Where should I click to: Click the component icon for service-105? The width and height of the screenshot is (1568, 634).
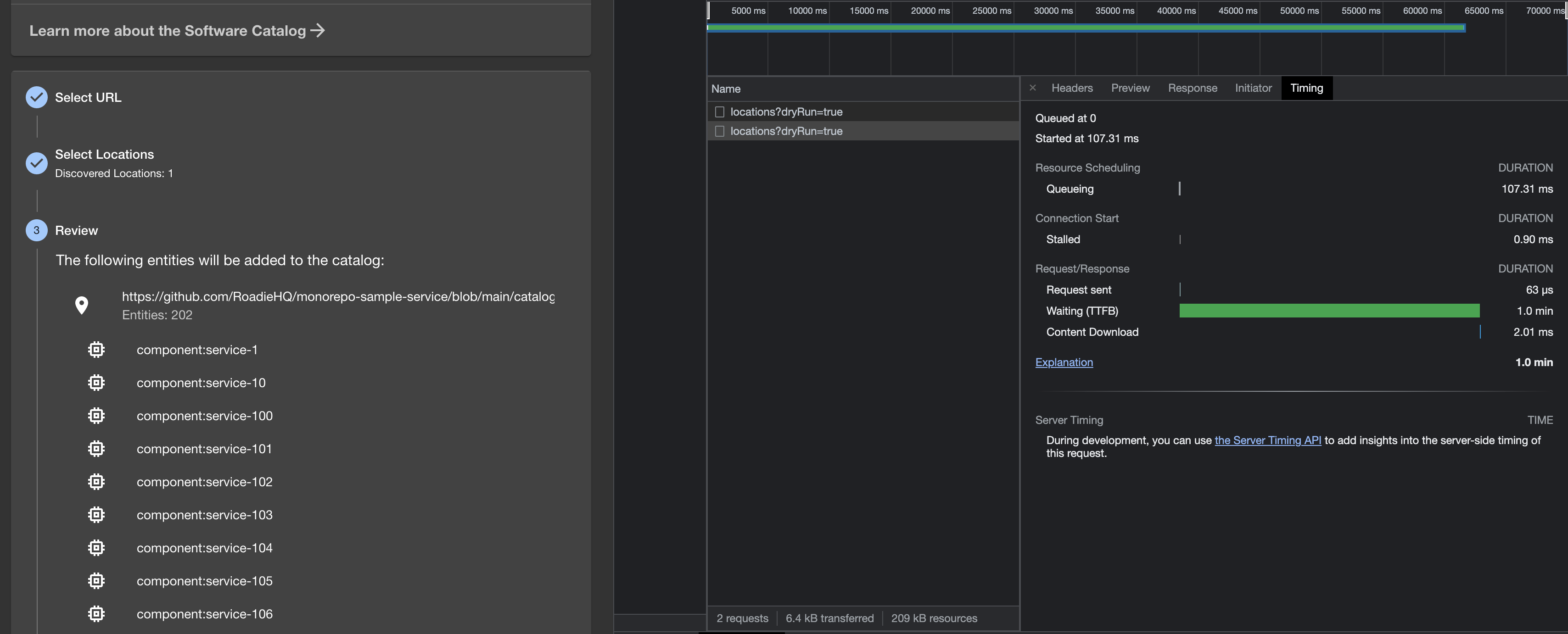click(x=96, y=581)
